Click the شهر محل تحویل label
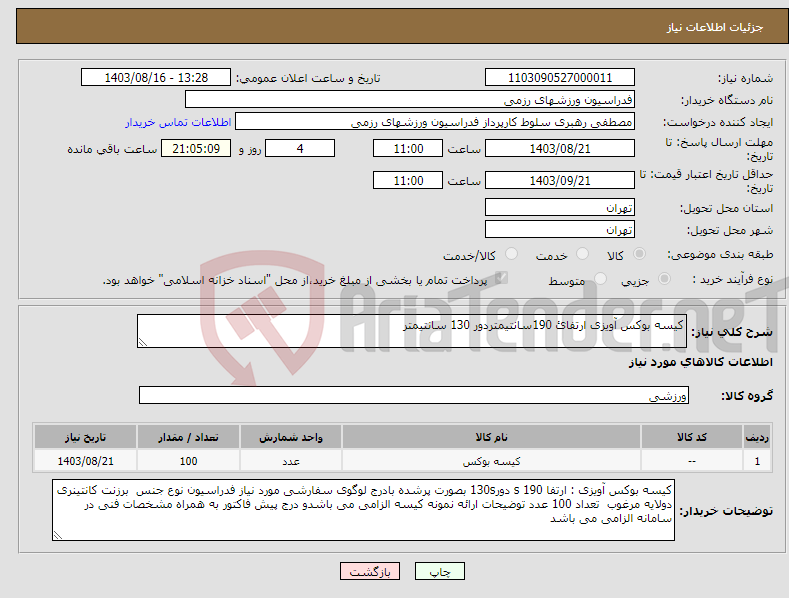 coord(730,230)
